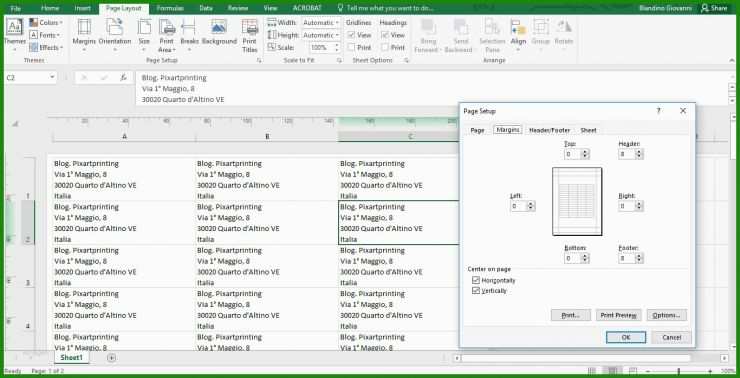This screenshot has width=740, height=378.
Task: Switch to the Data ribbon tab
Action: coord(206,8)
